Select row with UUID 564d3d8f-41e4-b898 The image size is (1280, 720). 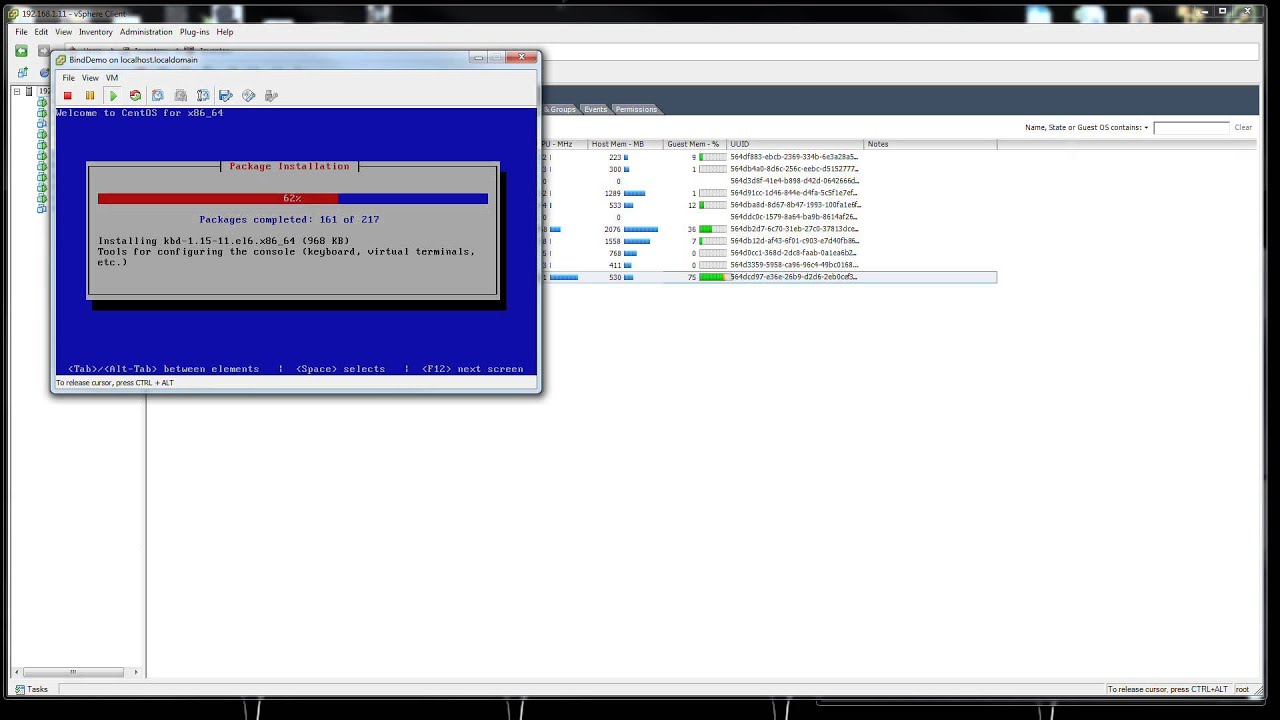[794, 181]
